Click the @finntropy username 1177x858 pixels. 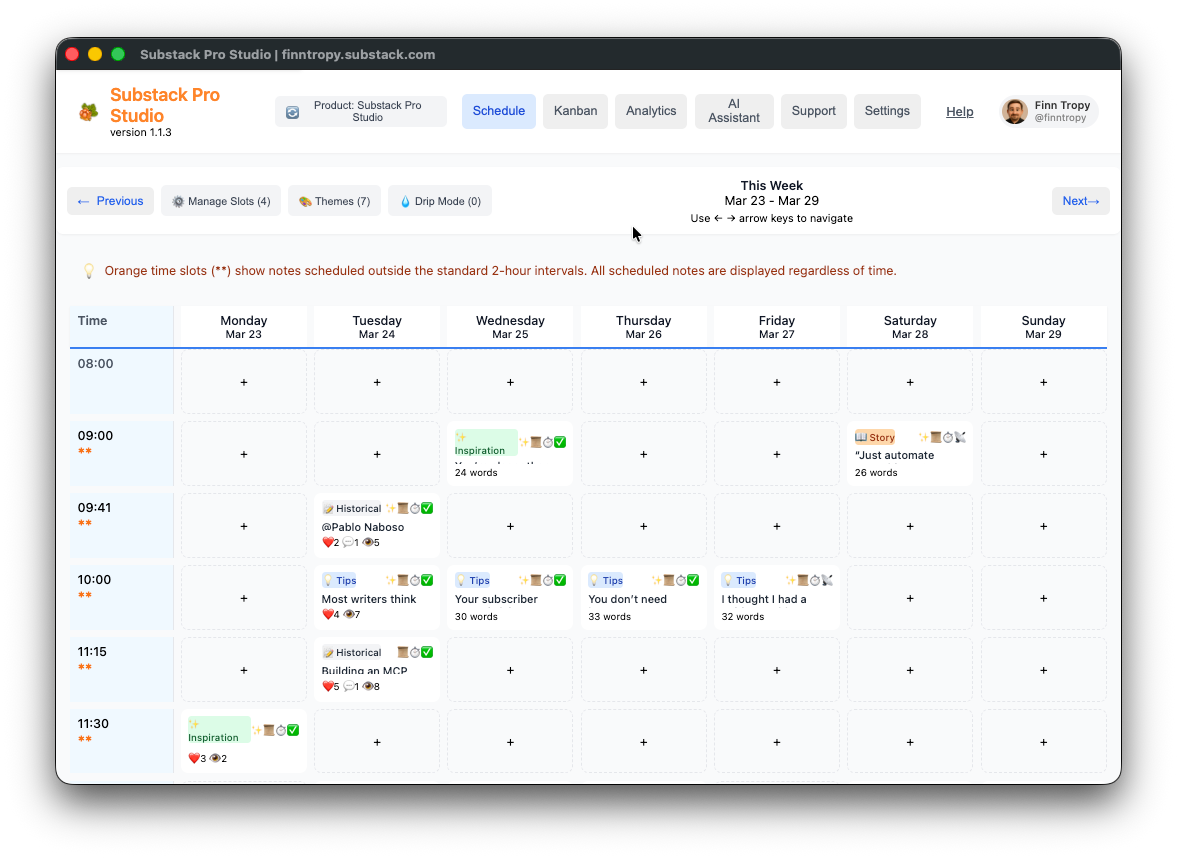point(1061,119)
